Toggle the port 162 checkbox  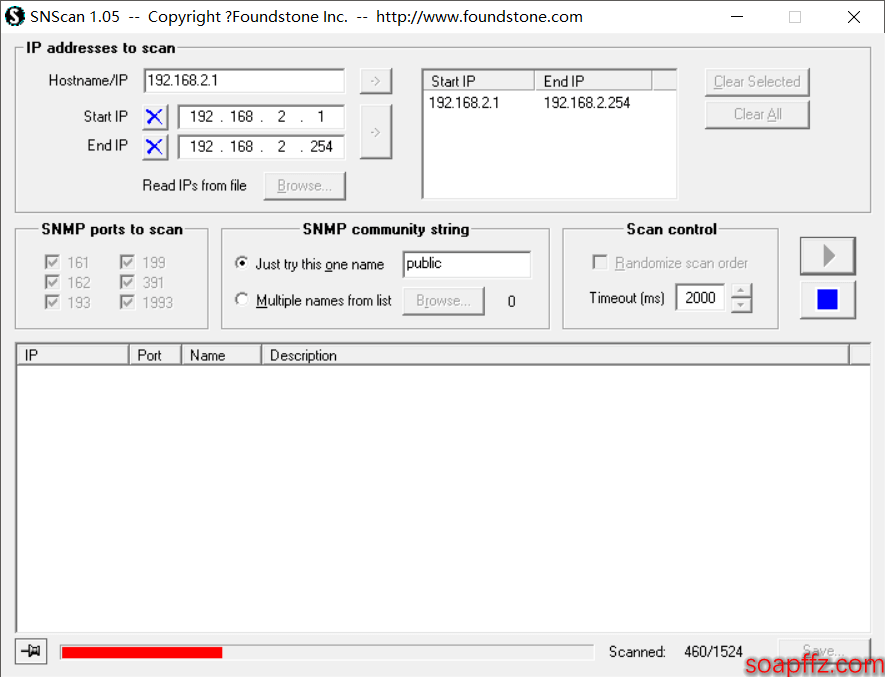click(x=52, y=282)
